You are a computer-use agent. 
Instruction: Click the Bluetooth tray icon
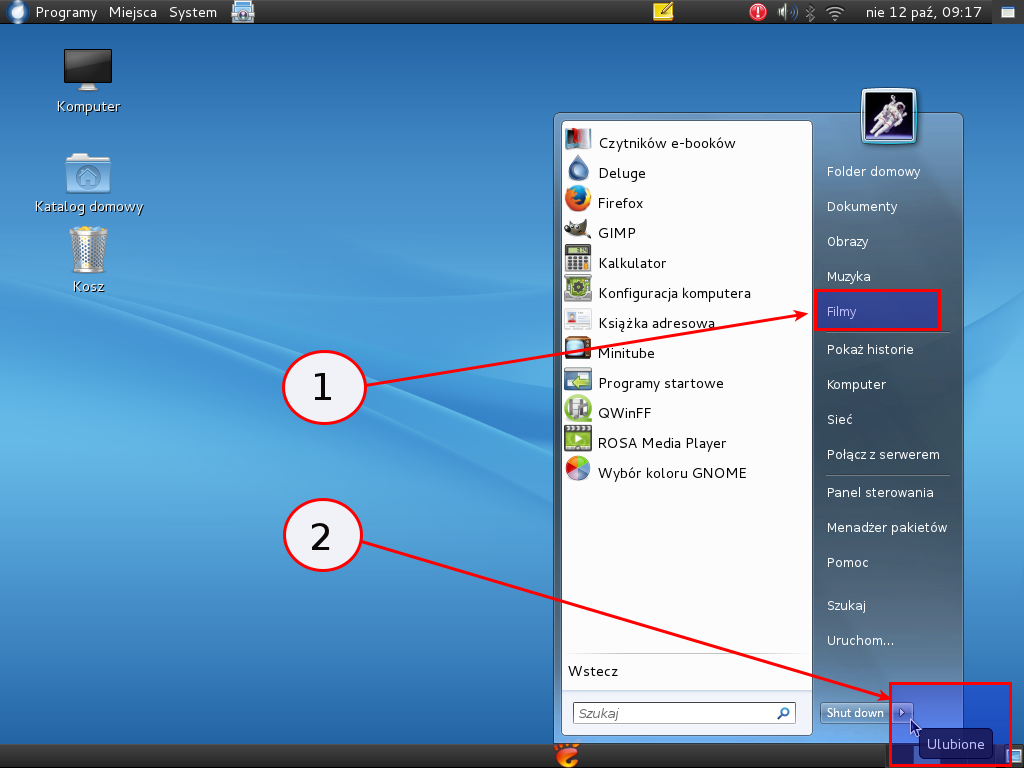coord(810,12)
